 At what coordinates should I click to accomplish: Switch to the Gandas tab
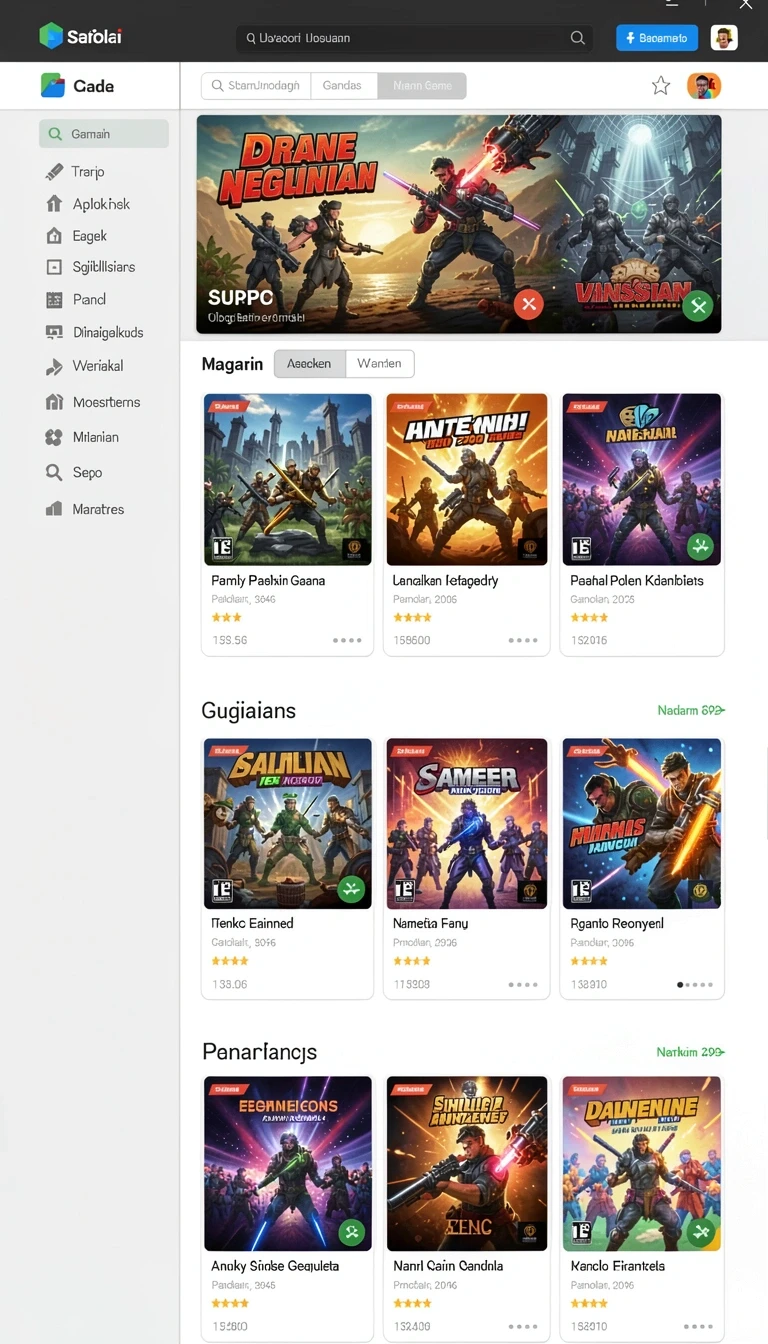click(x=342, y=86)
